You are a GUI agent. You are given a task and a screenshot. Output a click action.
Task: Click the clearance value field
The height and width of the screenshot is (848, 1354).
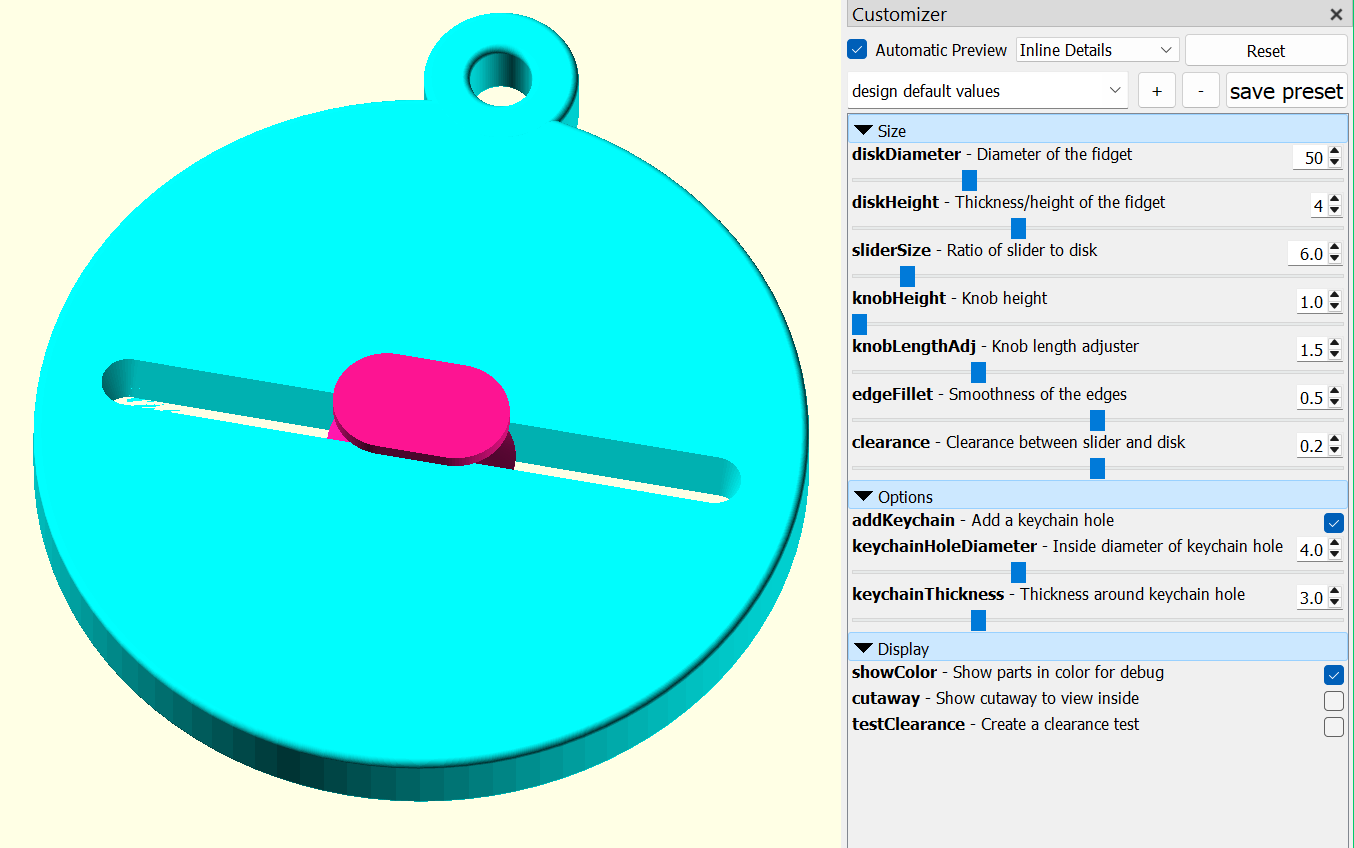(1310, 446)
